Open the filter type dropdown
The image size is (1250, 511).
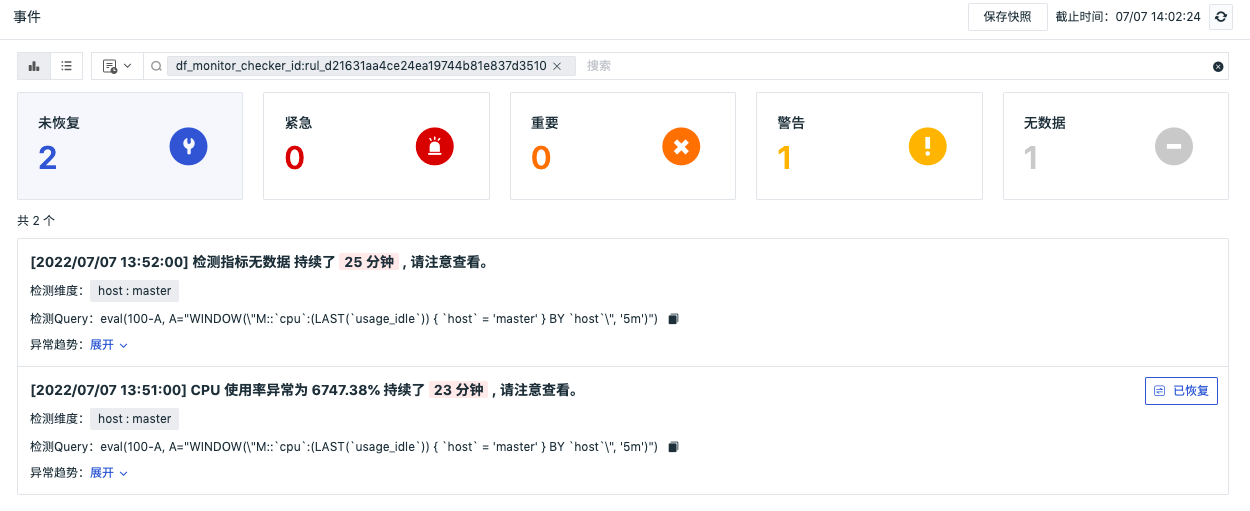point(116,66)
